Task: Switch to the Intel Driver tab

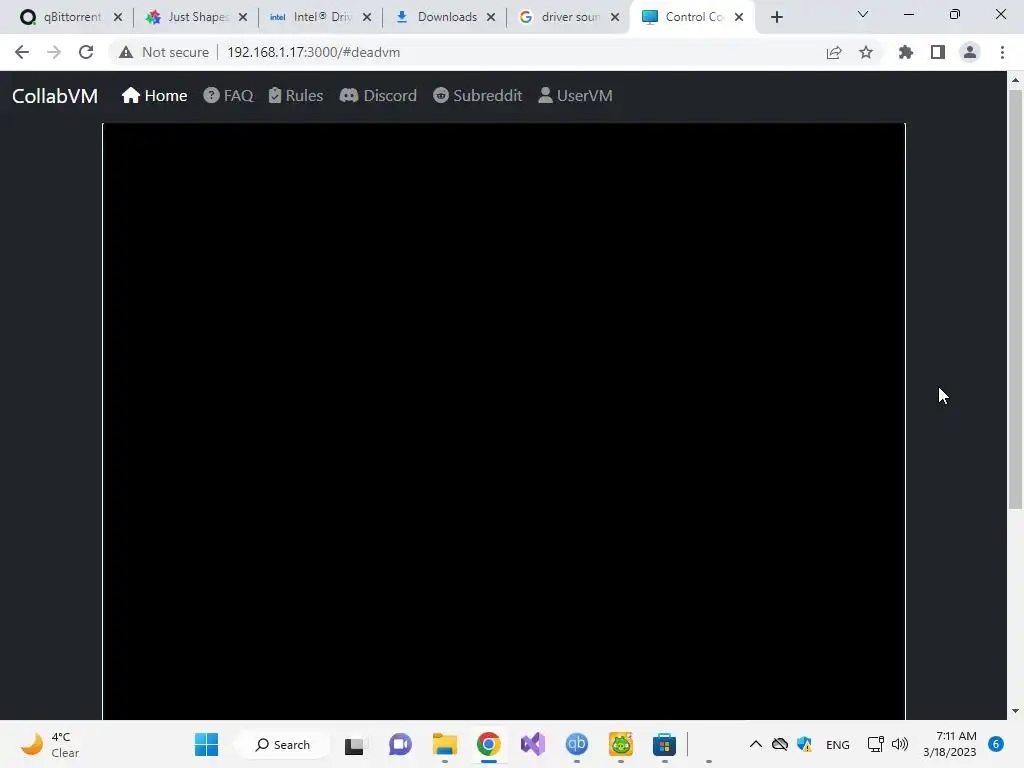Action: pyautogui.click(x=312, y=17)
